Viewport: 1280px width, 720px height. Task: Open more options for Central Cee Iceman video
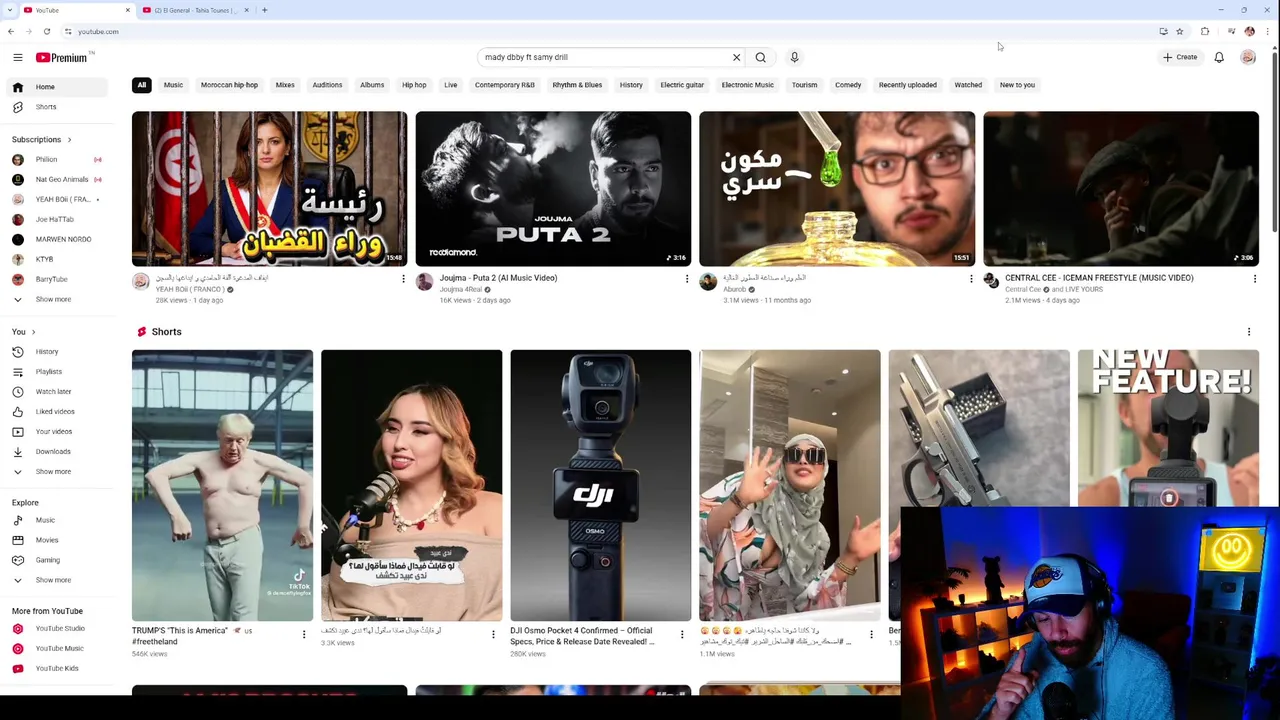tap(1254, 279)
